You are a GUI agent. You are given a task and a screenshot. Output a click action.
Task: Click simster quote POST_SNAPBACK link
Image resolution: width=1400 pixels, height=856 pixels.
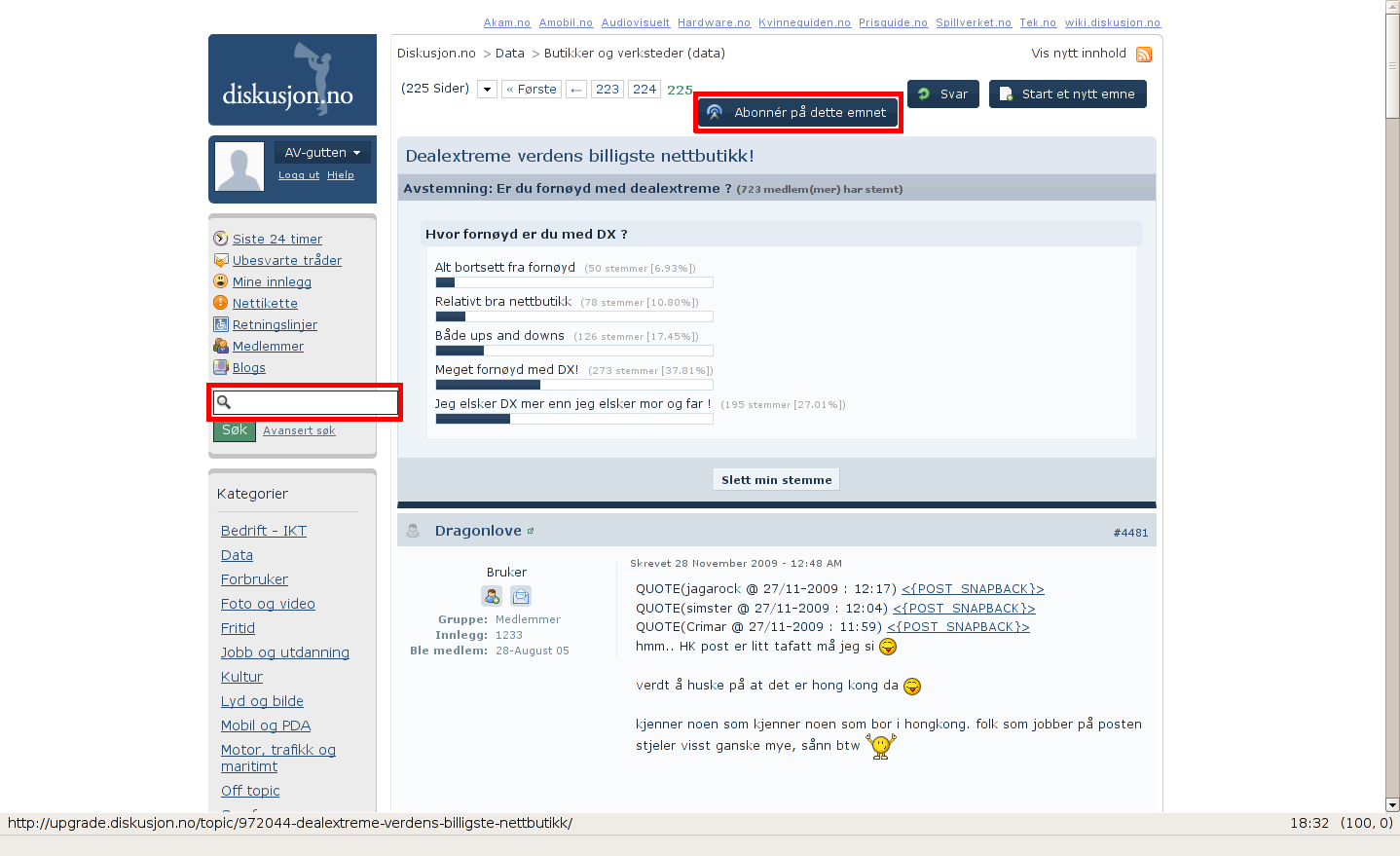pos(964,609)
